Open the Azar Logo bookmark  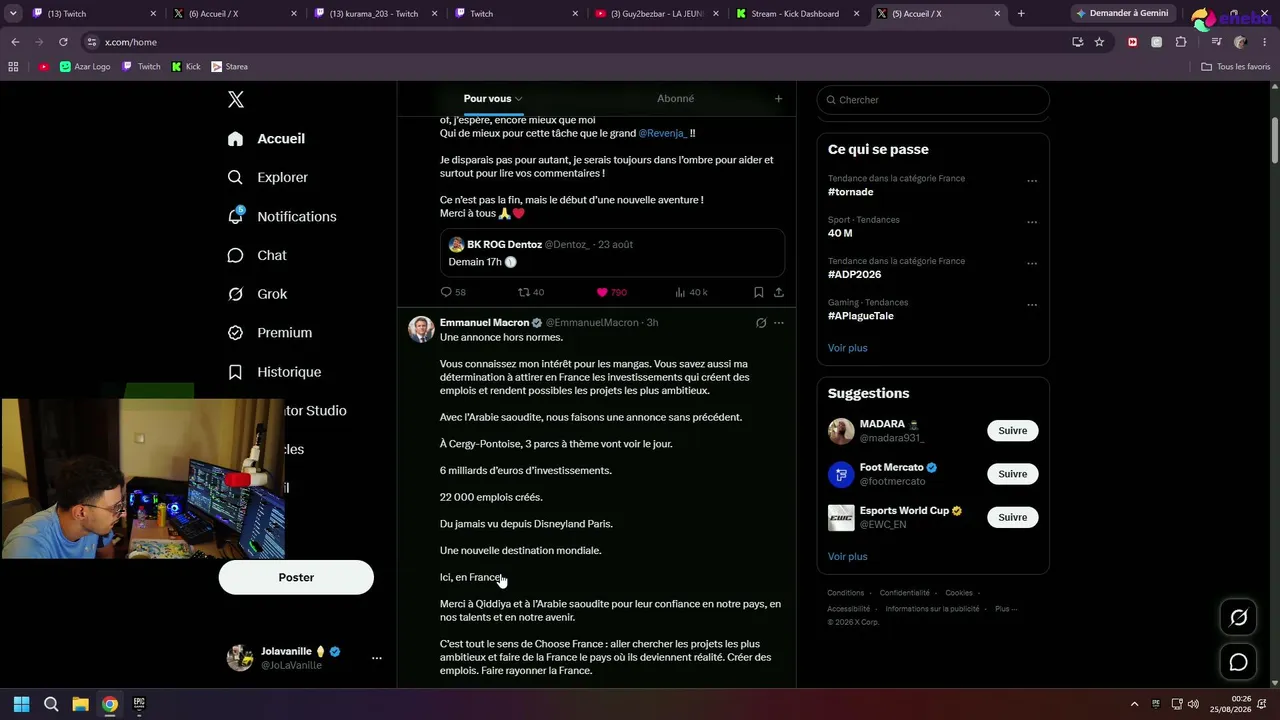tap(85, 67)
